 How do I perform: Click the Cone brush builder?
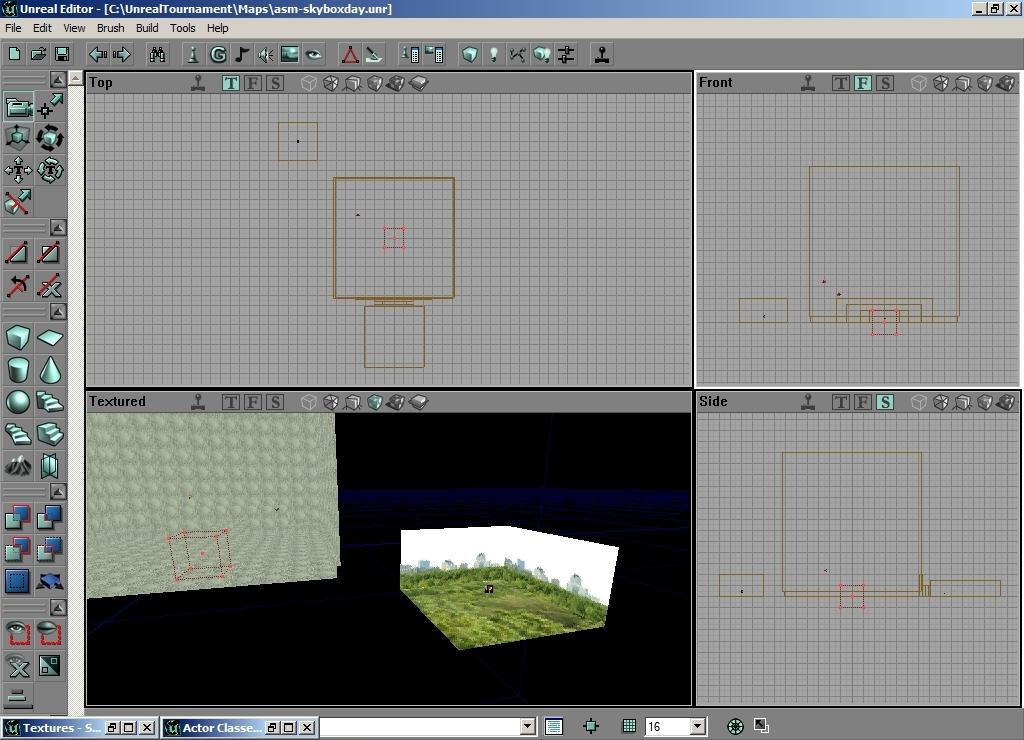50,370
